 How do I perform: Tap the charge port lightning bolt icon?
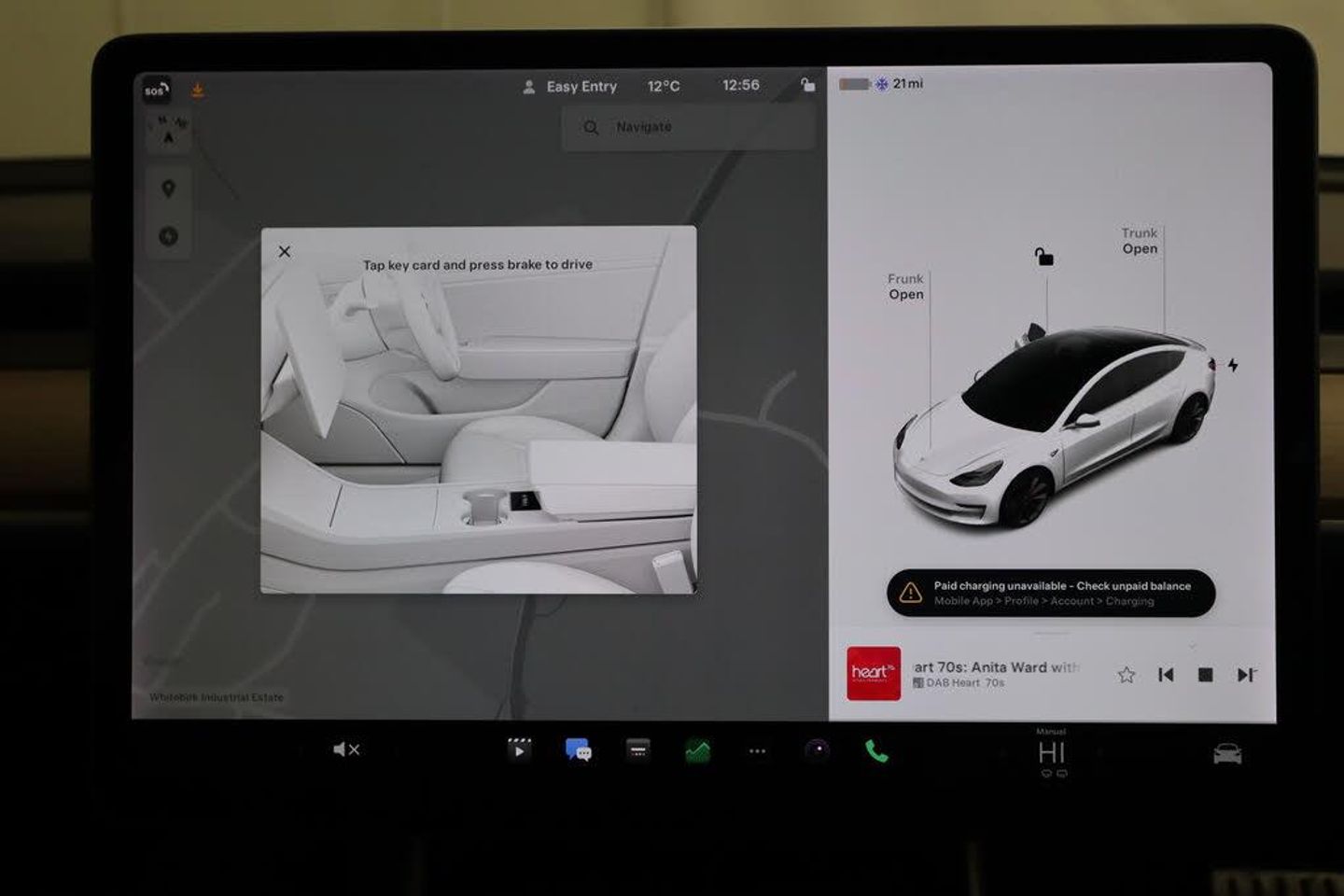tap(1232, 365)
